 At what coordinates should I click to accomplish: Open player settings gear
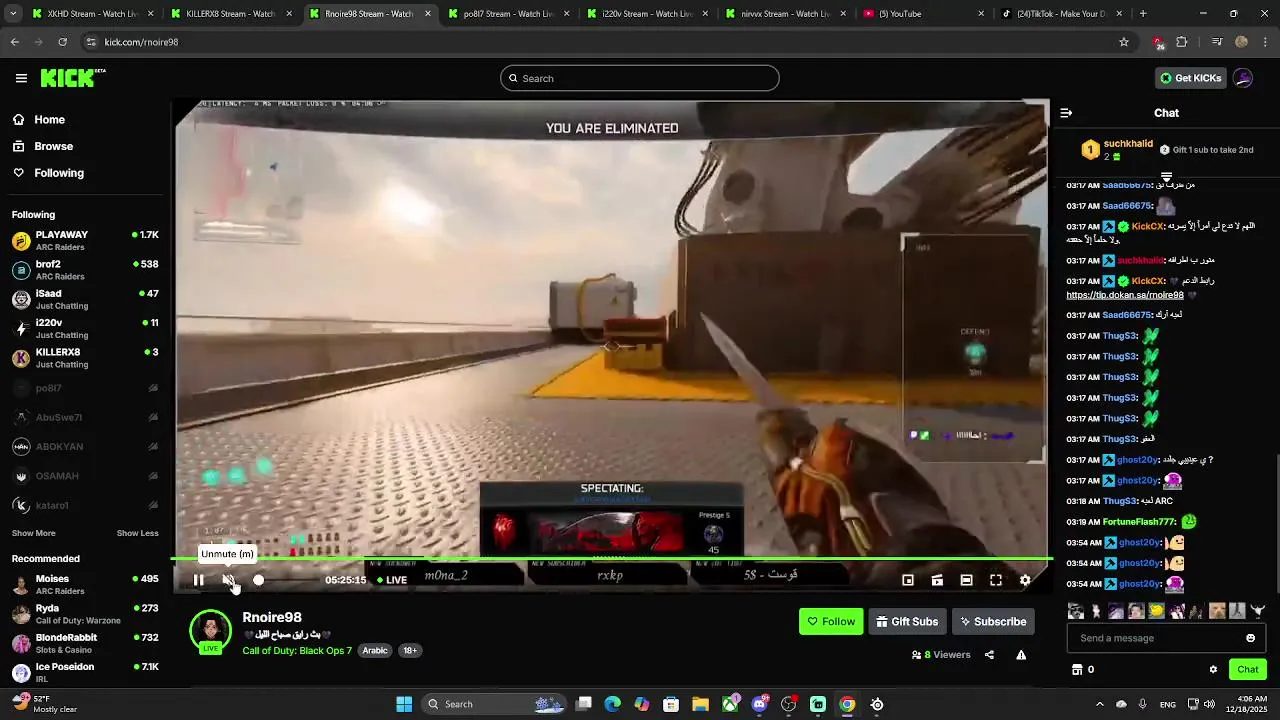coord(1025,580)
